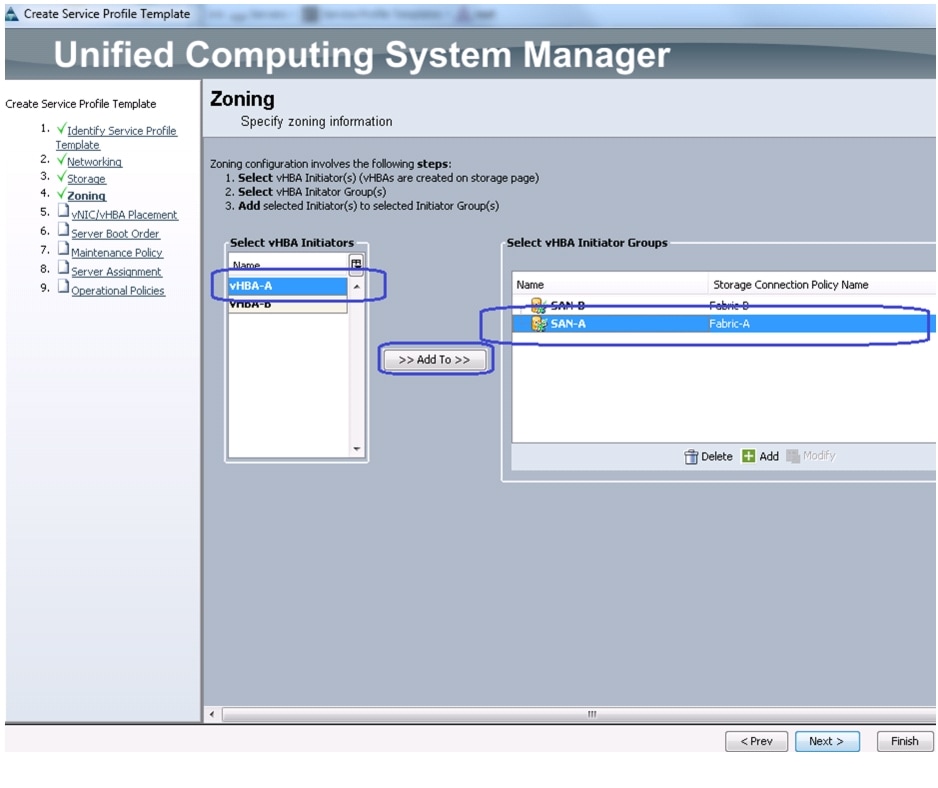
Task: Click the Delete label
Action: pos(717,457)
